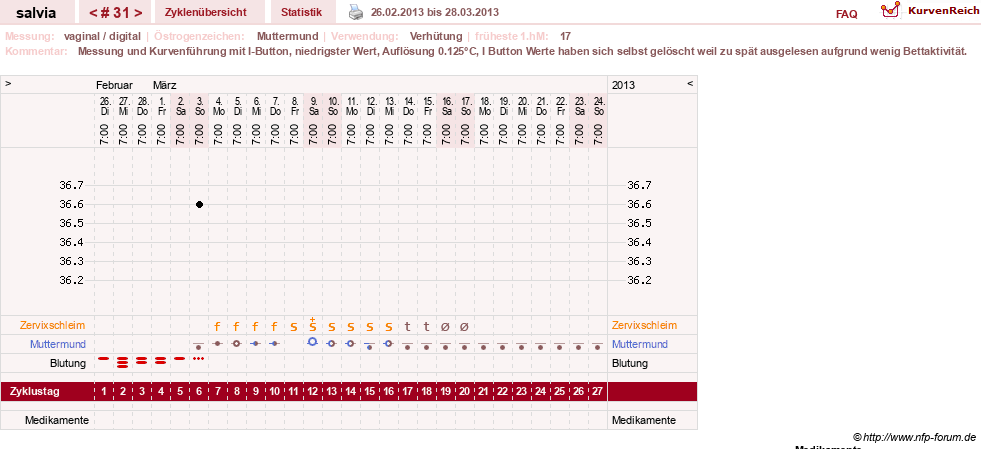Click the date header 9. Sa
Viewport: 981px width, 449px height.
click(313, 106)
